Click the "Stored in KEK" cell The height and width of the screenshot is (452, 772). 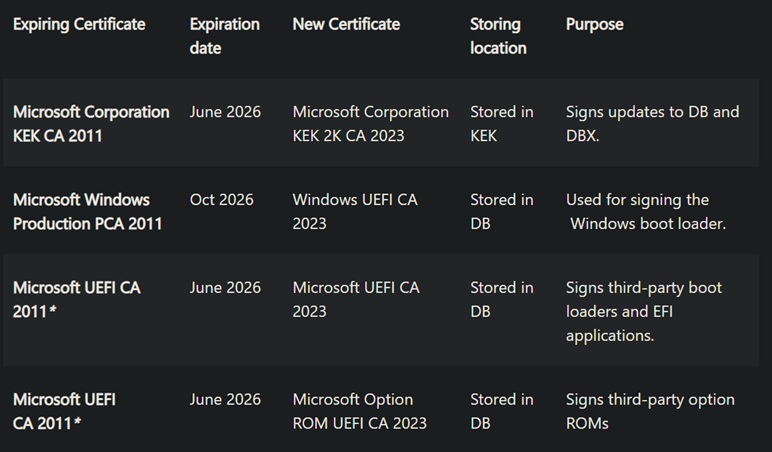click(501, 123)
